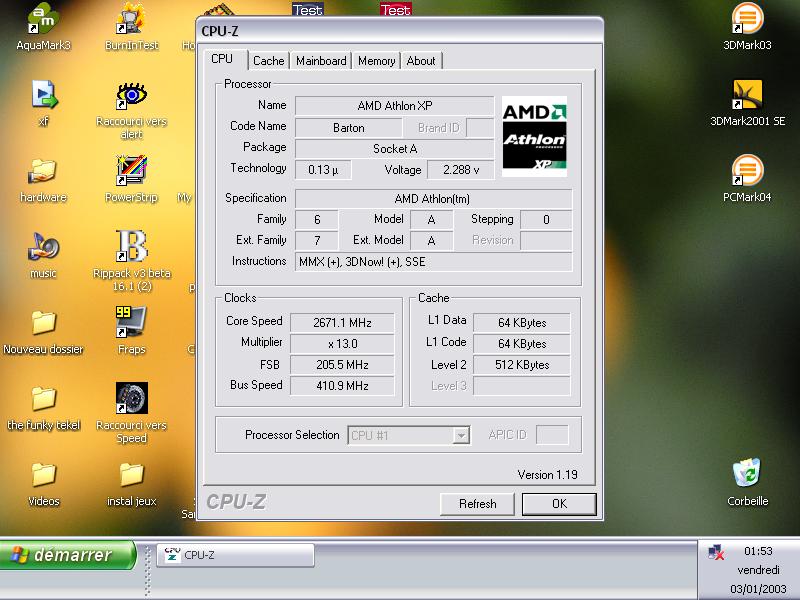
Task: Open the Mainboard tab
Action: click(321, 61)
